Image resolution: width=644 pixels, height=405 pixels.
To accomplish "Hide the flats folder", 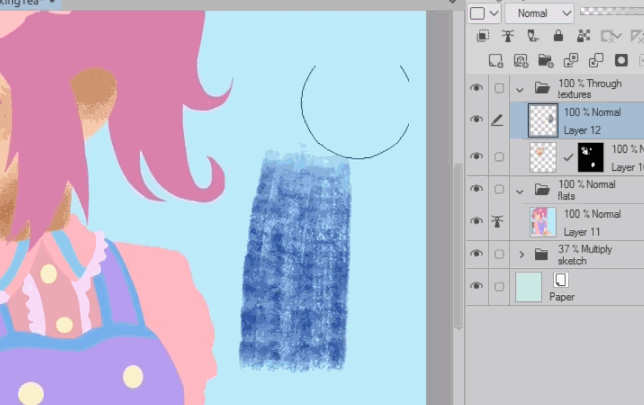I will [476, 189].
